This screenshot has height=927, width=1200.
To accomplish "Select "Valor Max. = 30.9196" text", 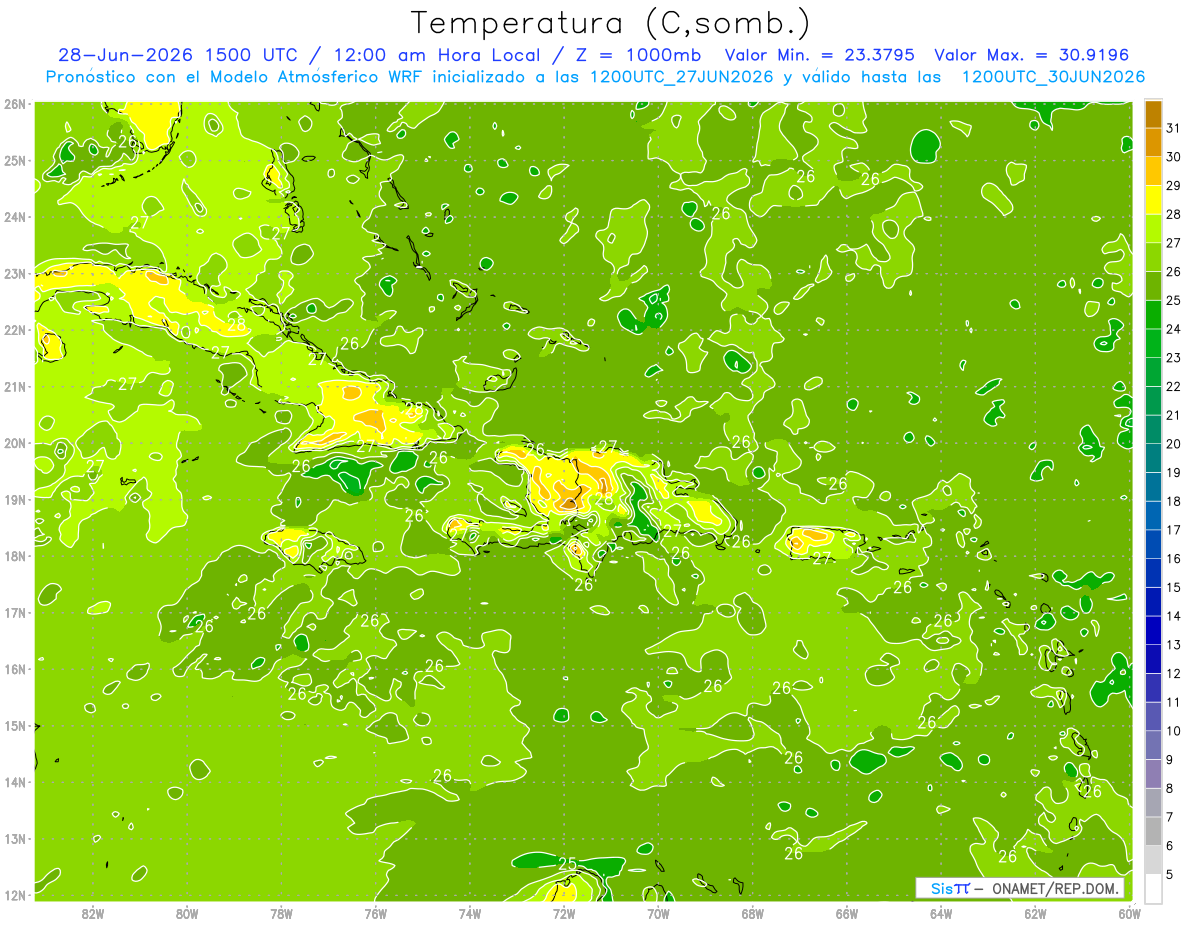I will (x=1031, y=55).
